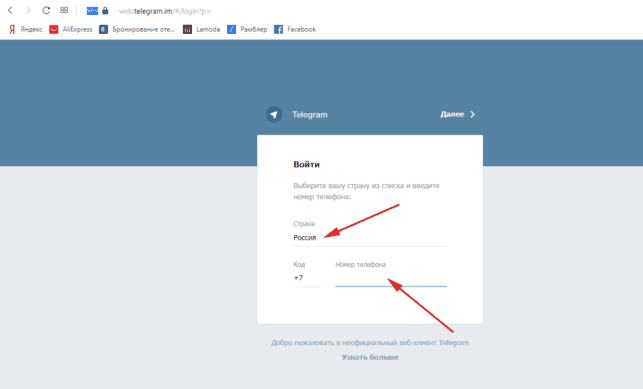643x389 pixels.
Task: Click the padlock security icon
Action: click(x=105, y=11)
